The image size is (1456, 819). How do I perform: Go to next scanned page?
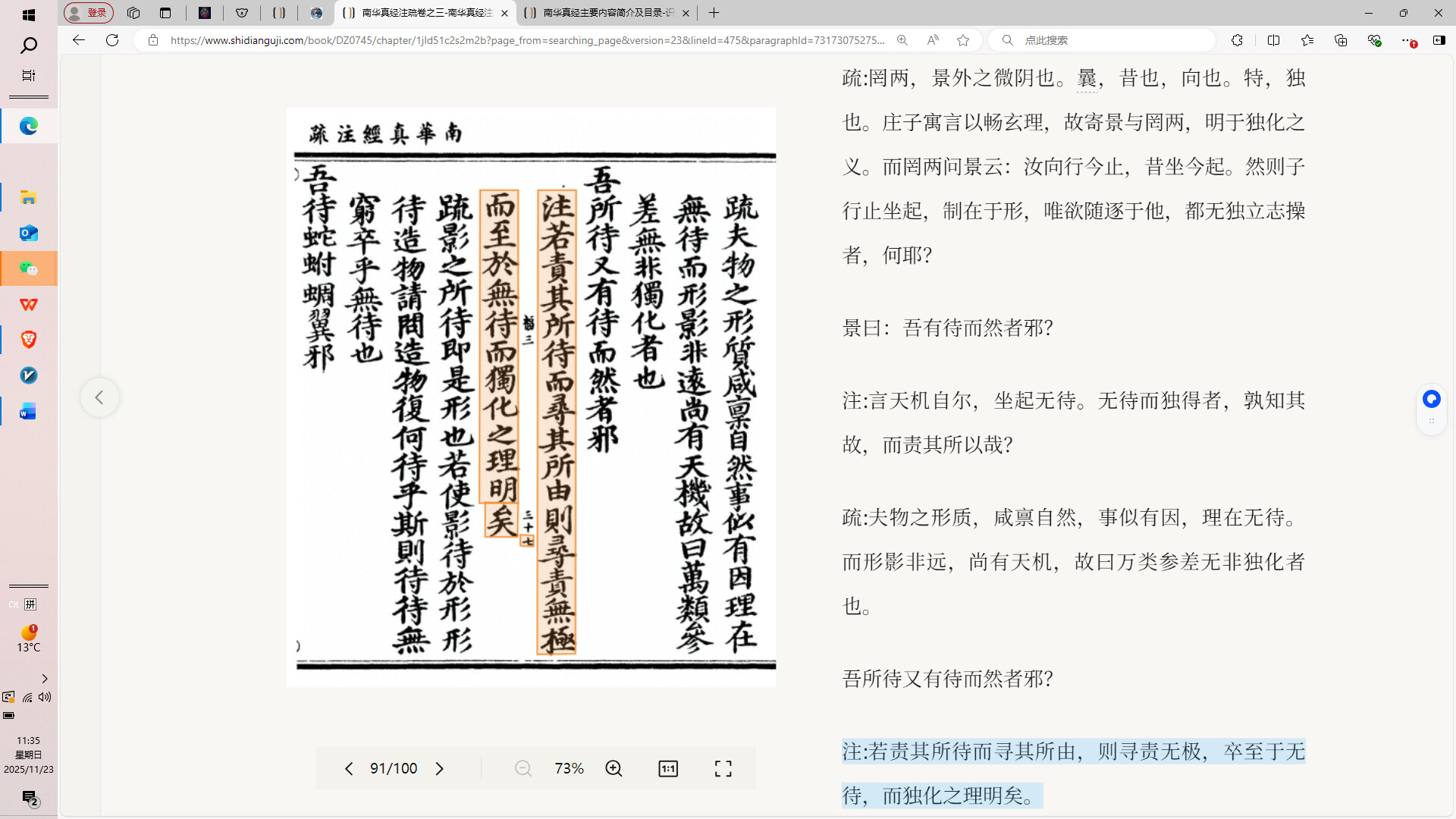click(x=439, y=768)
